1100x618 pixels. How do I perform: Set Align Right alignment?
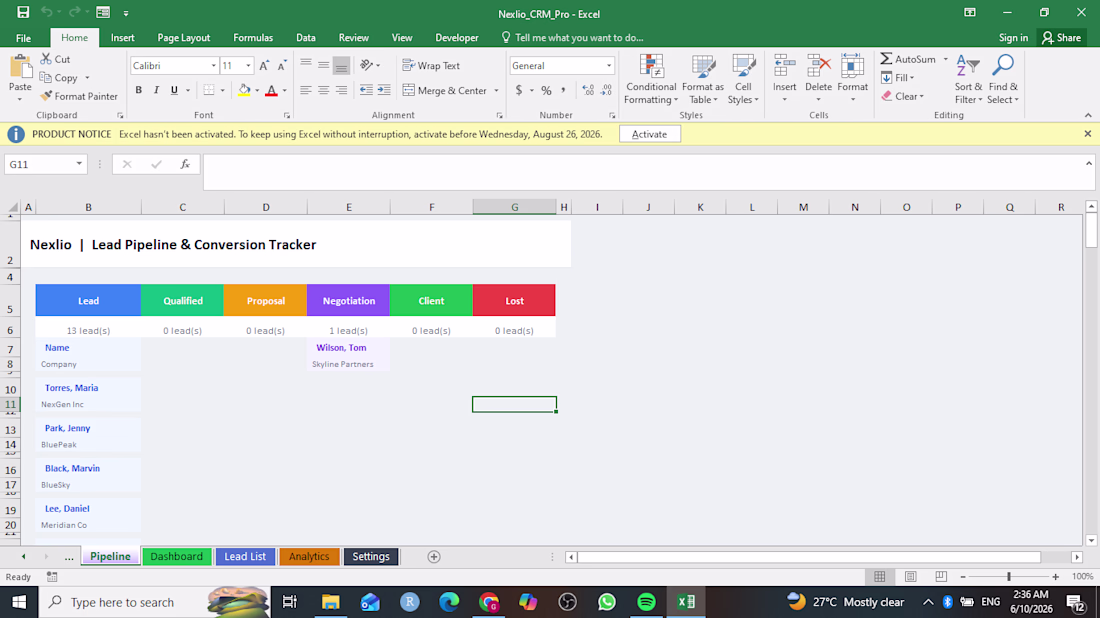pyautogui.click(x=341, y=90)
